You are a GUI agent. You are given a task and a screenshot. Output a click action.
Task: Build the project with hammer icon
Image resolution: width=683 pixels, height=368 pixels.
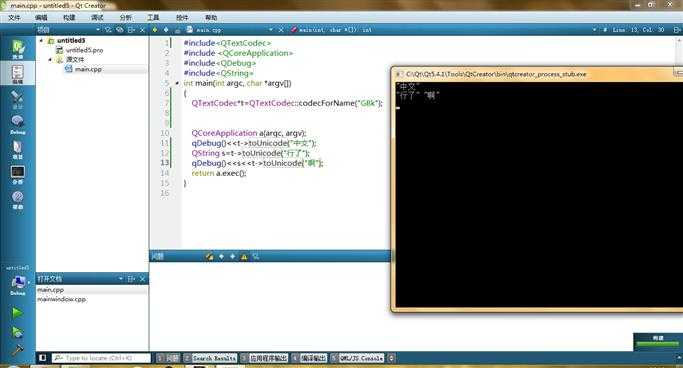[17, 350]
